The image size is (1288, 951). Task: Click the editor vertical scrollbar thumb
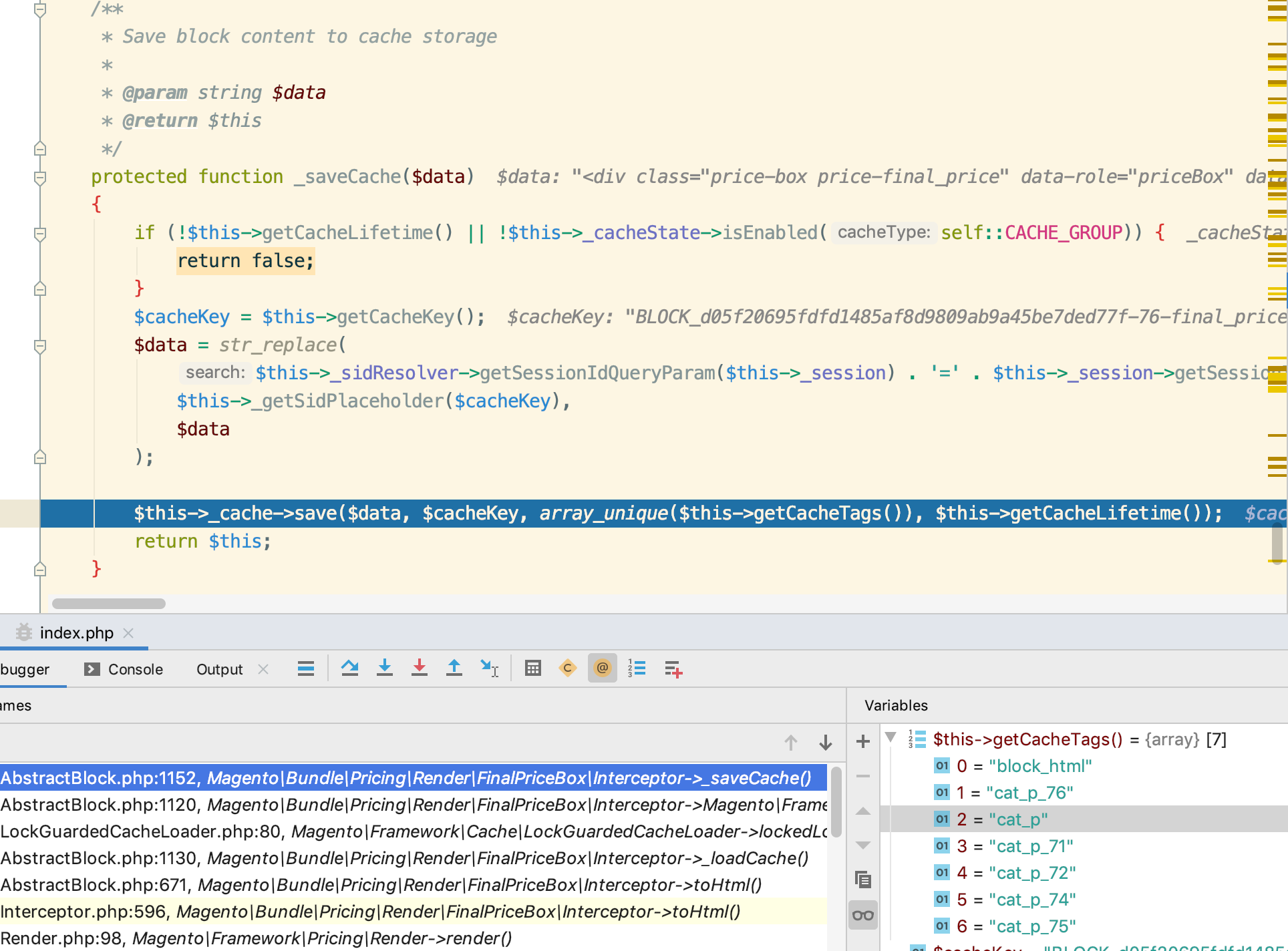pyautogui.click(x=1277, y=542)
